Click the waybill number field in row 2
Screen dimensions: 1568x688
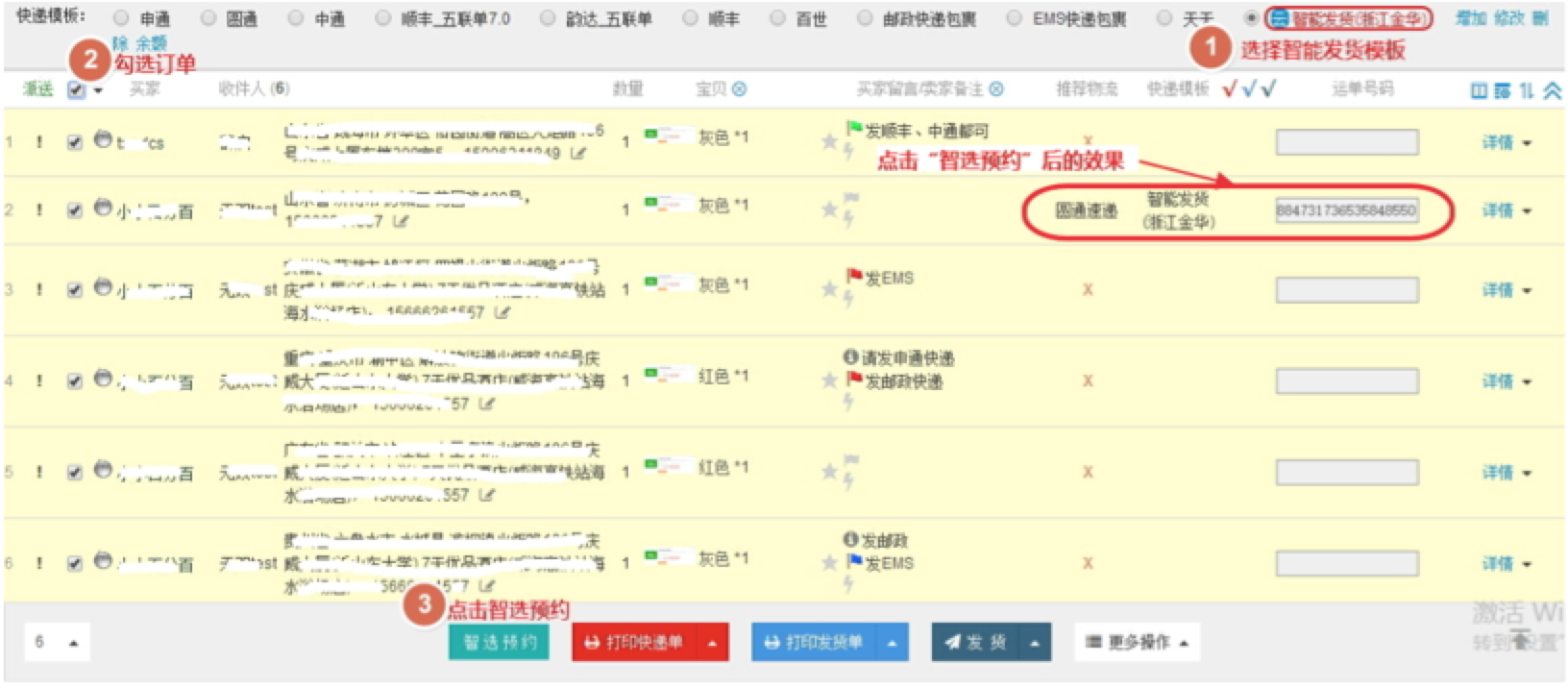[x=1347, y=210]
